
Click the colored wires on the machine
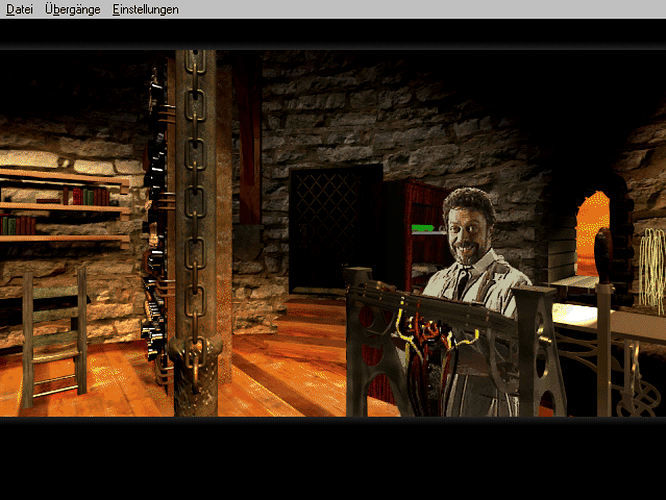click(433, 333)
